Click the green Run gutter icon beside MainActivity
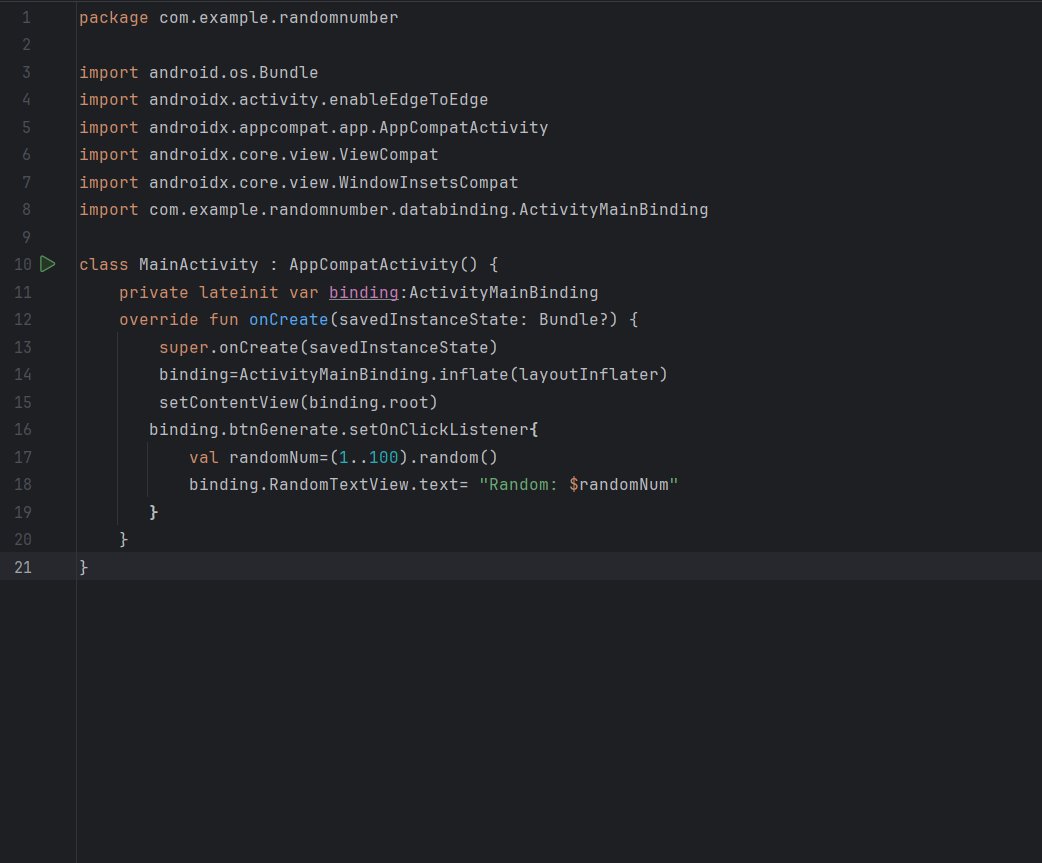 (x=48, y=264)
